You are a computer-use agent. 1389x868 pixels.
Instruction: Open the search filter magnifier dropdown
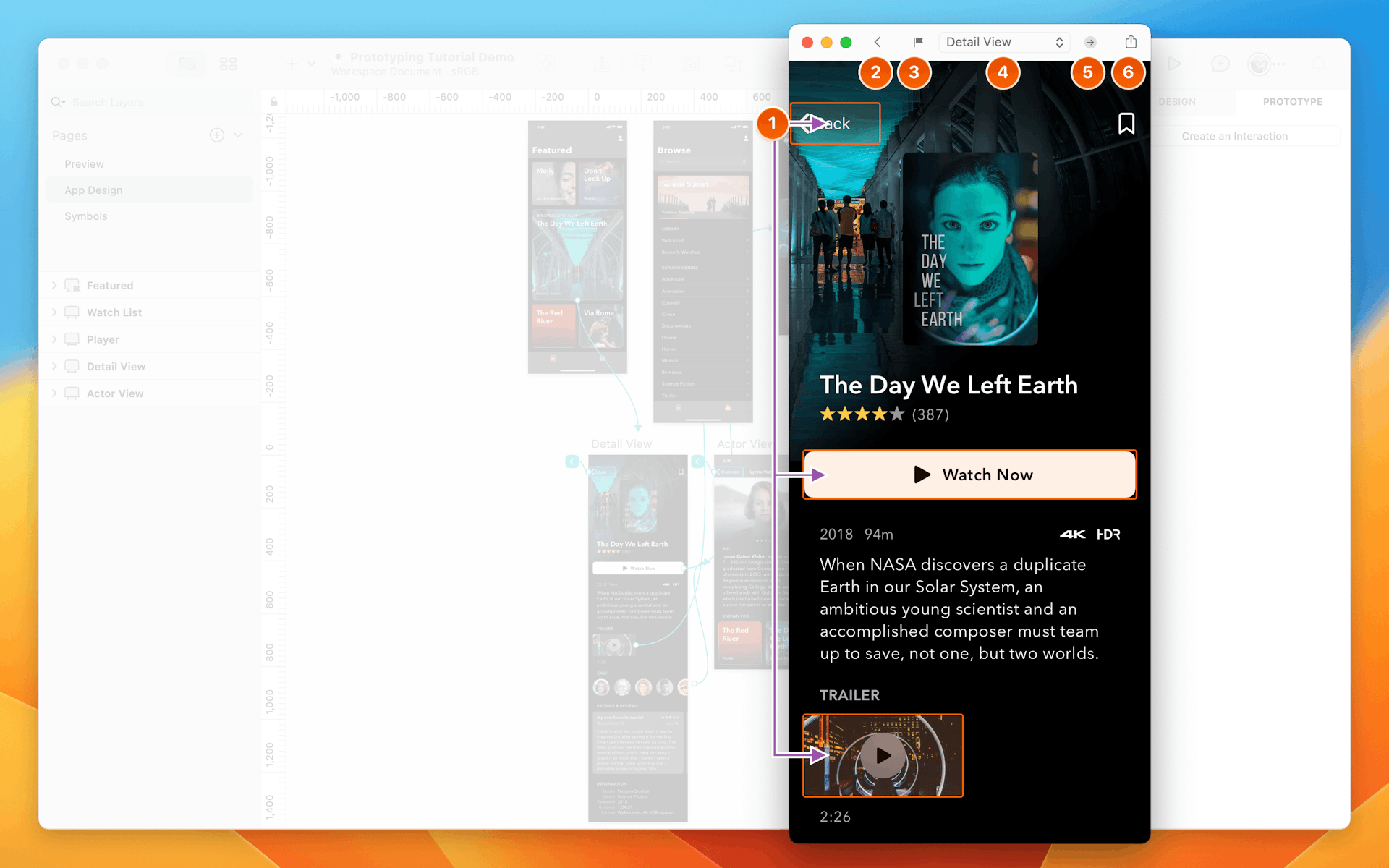tap(59, 102)
